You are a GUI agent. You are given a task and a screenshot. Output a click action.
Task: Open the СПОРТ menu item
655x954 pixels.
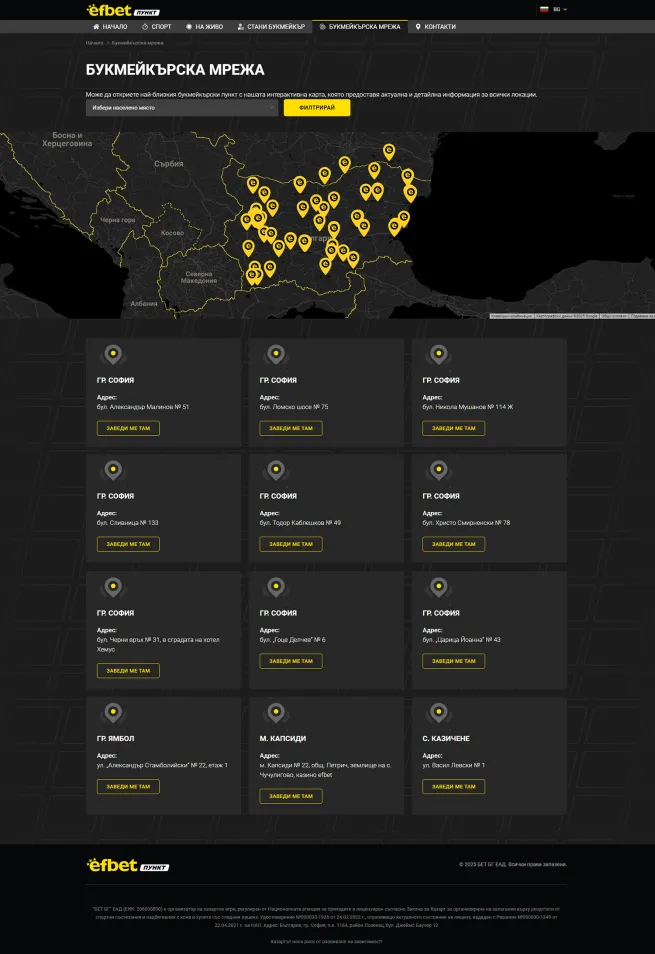156,27
